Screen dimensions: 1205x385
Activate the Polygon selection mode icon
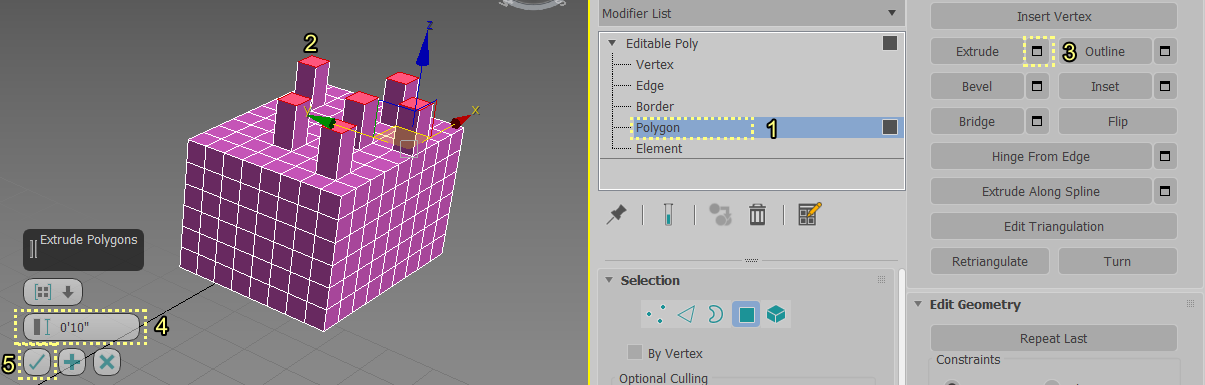746,315
